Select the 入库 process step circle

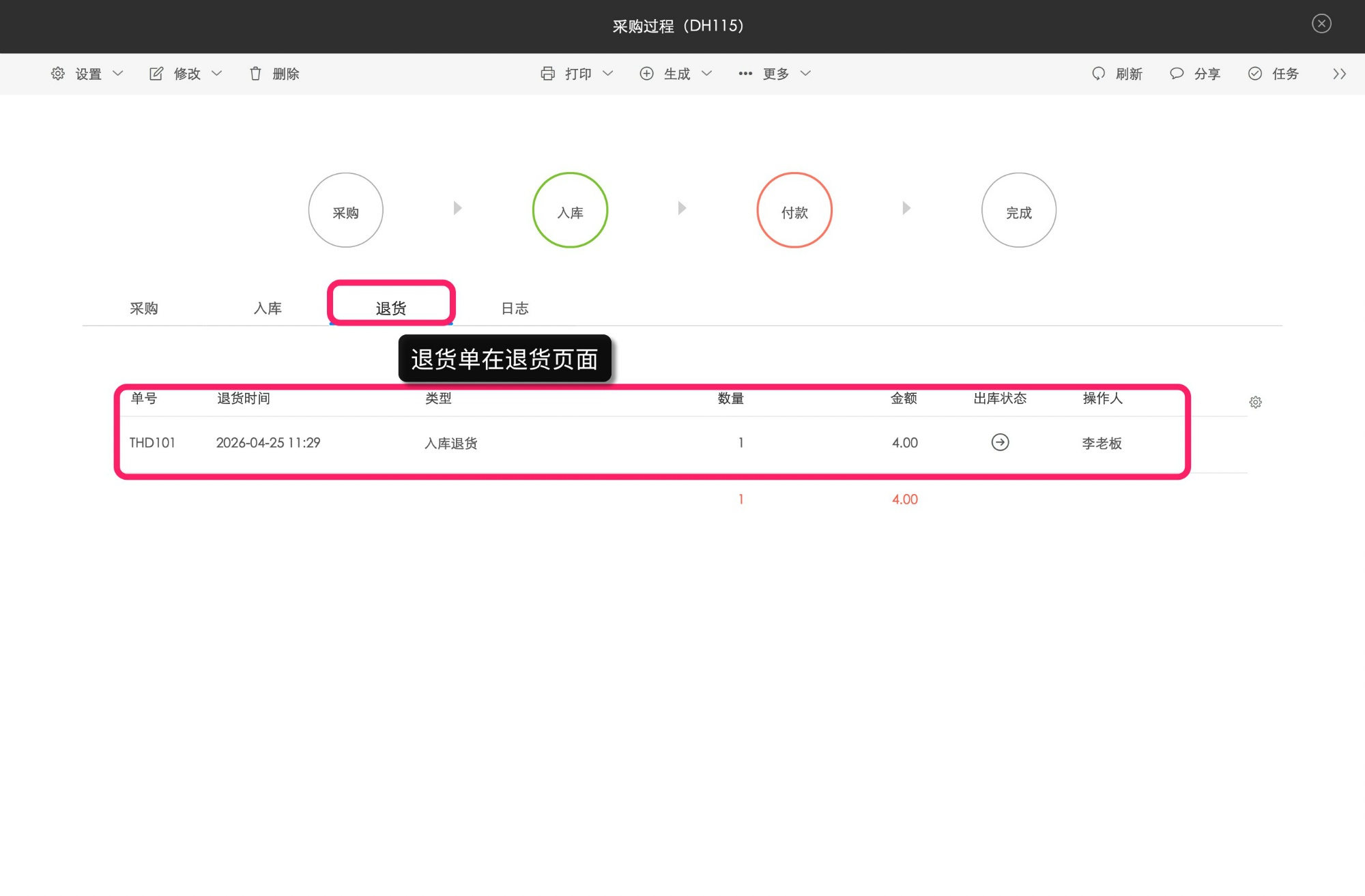pos(571,210)
